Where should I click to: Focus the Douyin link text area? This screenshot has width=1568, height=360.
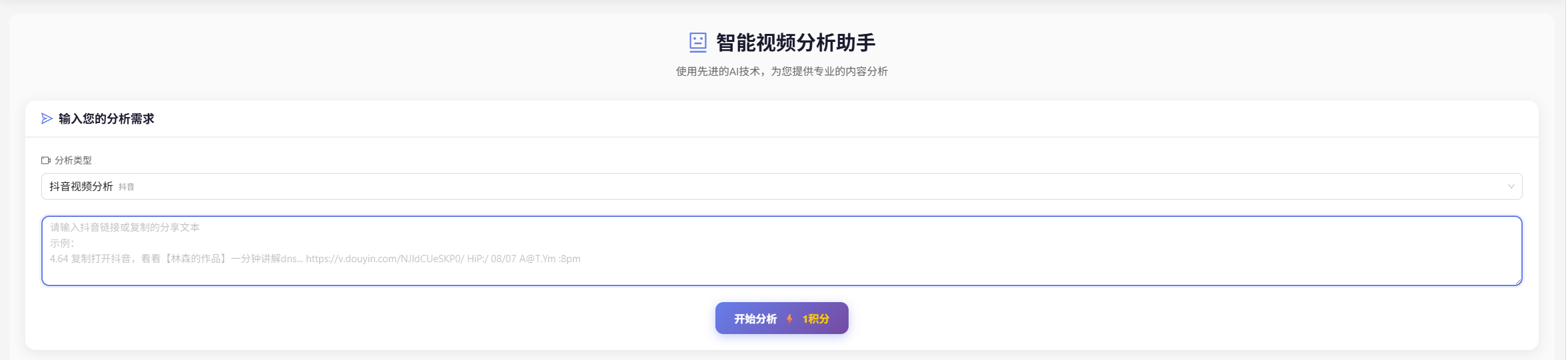pyautogui.click(x=781, y=251)
